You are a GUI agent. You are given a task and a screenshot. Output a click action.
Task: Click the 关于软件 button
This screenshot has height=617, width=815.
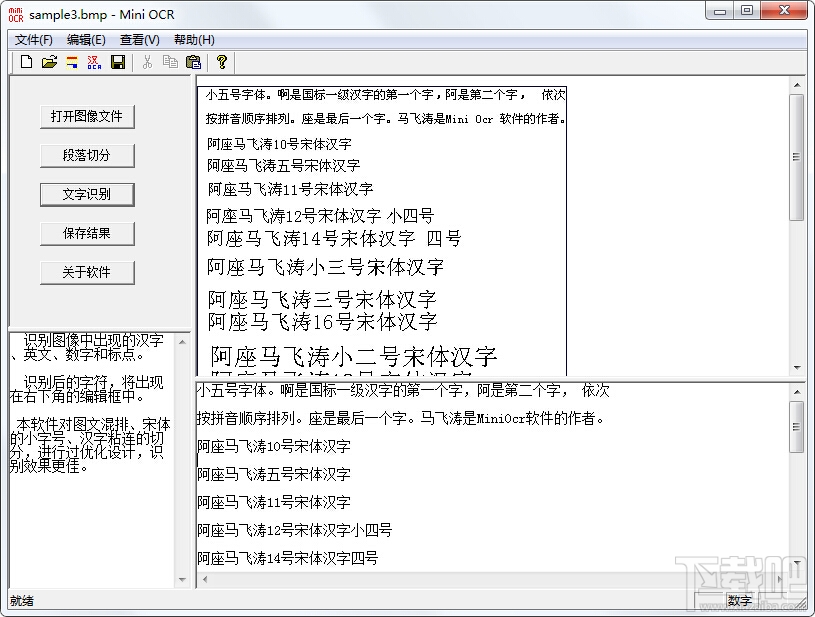87,272
